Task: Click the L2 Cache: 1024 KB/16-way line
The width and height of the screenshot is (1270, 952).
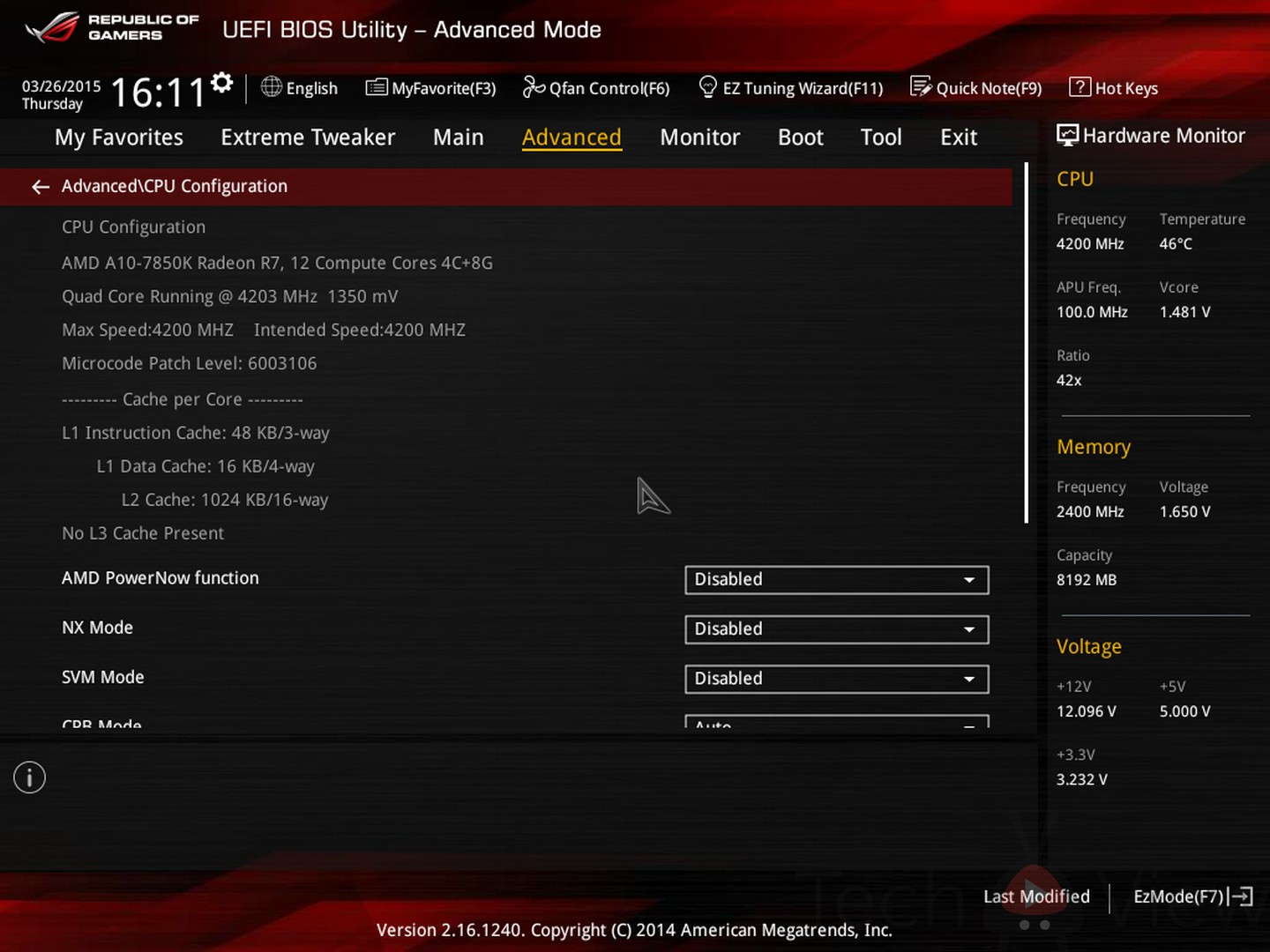Action: [225, 500]
